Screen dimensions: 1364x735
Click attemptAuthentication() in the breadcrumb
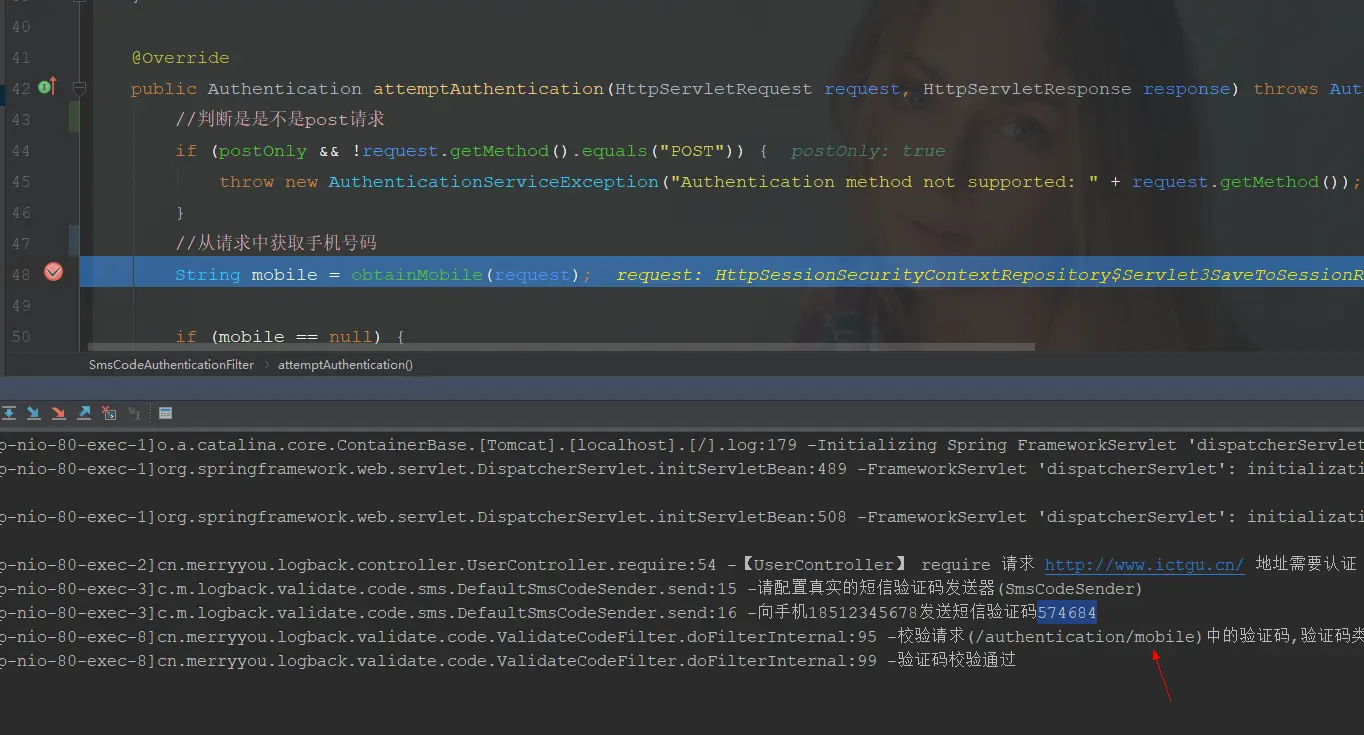click(x=345, y=365)
